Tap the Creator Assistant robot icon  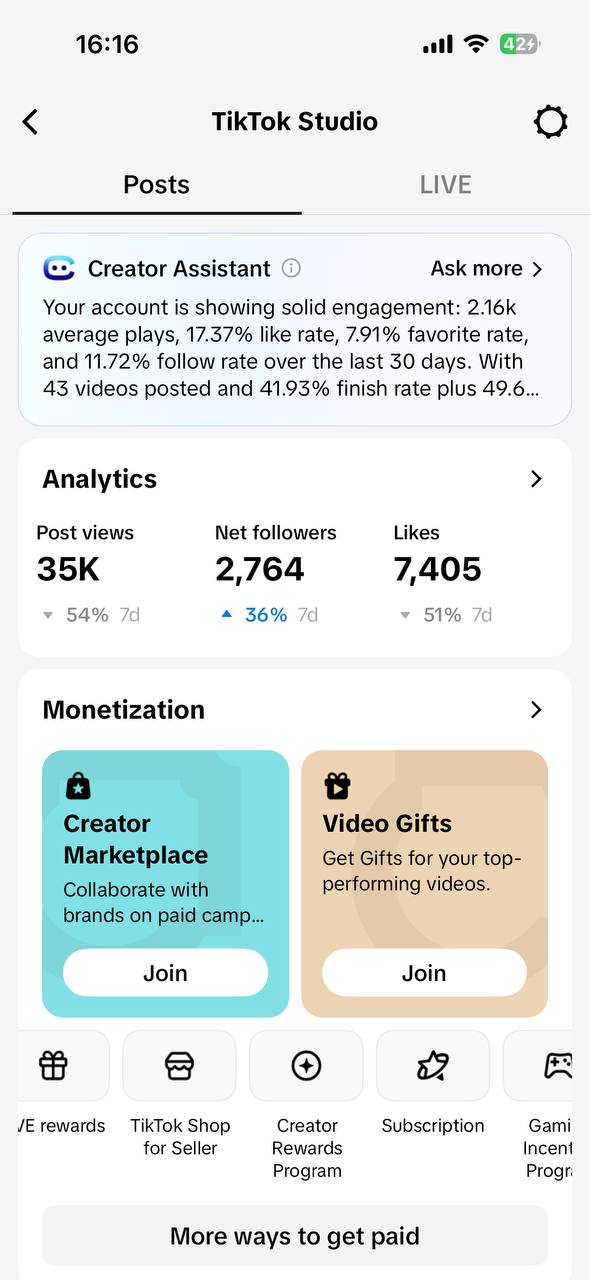click(59, 268)
